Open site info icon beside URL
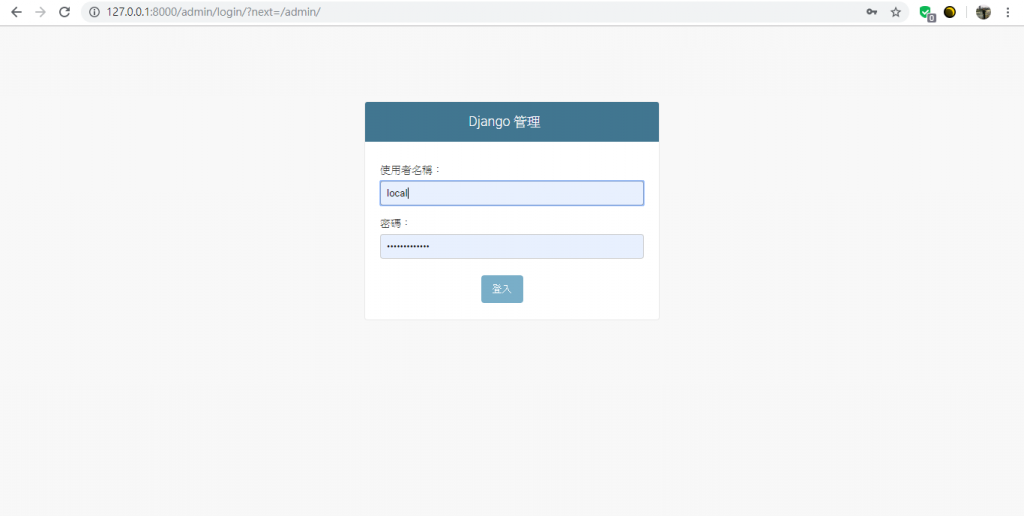The height and width of the screenshot is (516, 1024). point(94,12)
